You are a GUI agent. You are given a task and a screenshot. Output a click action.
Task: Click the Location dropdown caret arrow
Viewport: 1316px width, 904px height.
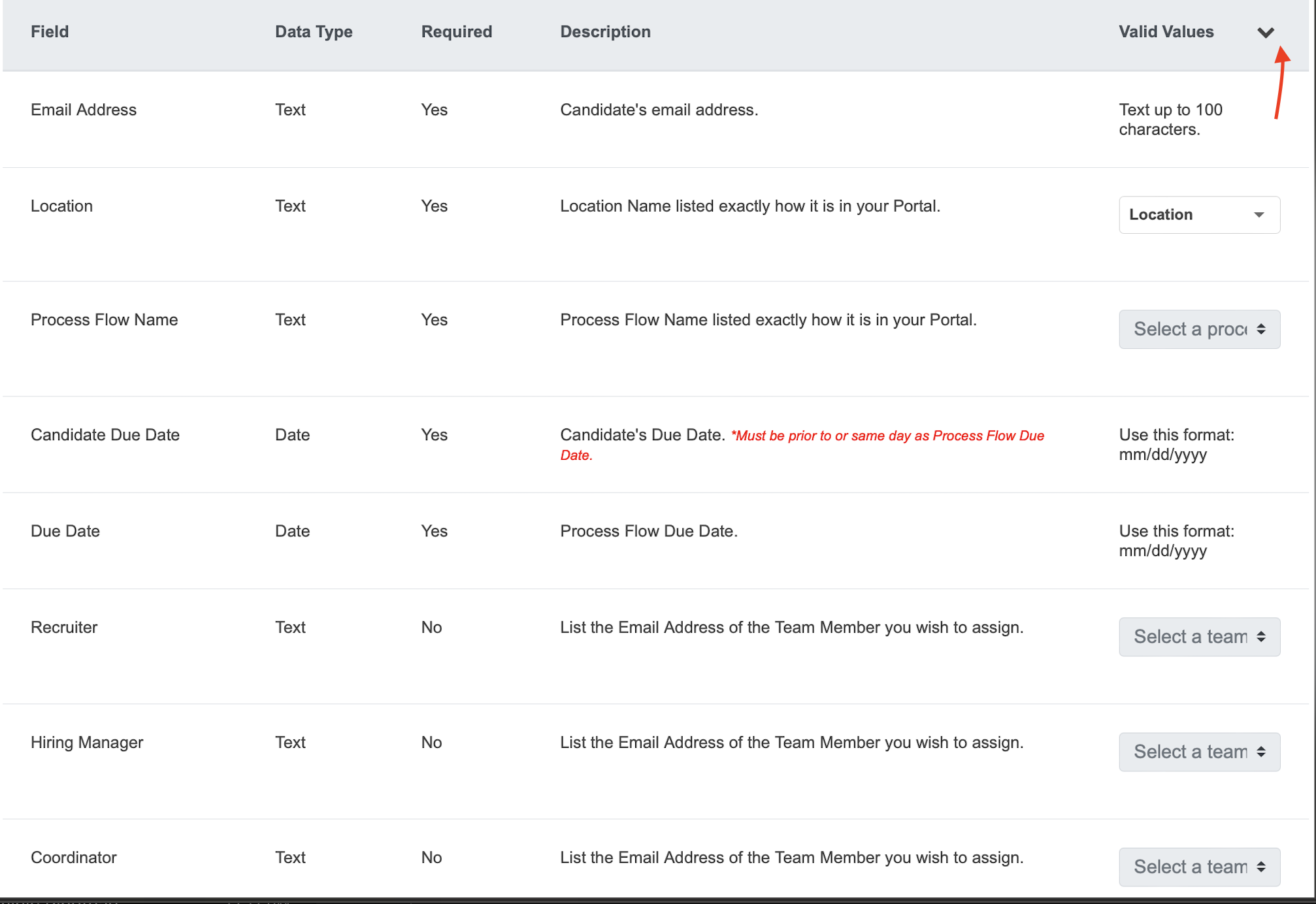1258,215
